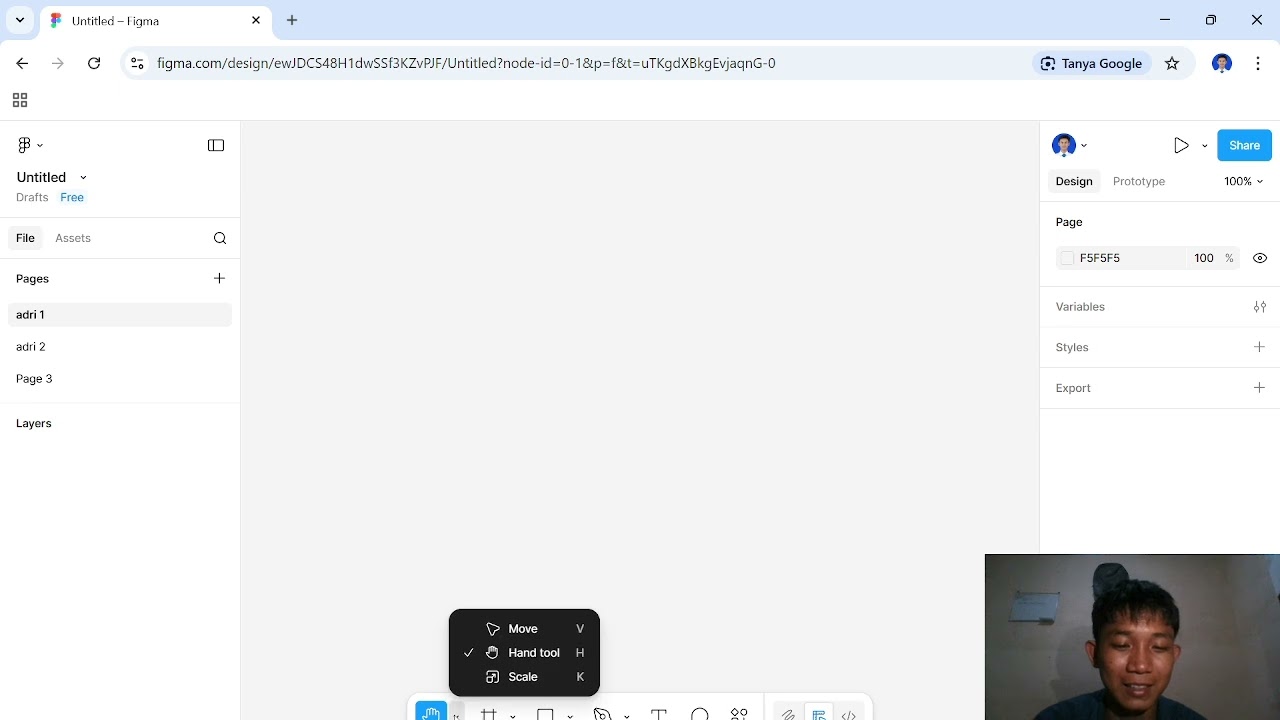
Task: Open the Untitled file name dropdown
Action: [x=83, y=177]
